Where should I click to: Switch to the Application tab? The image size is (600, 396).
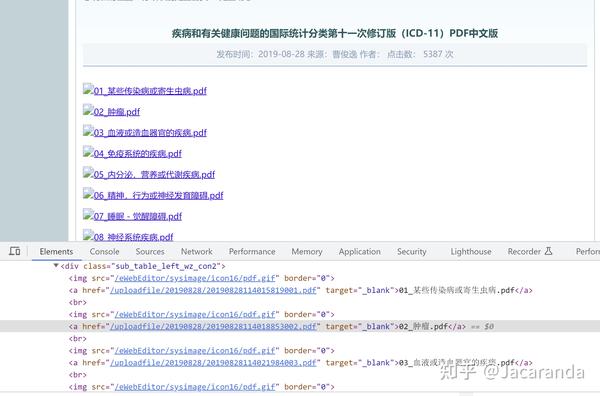coord(360,251)
